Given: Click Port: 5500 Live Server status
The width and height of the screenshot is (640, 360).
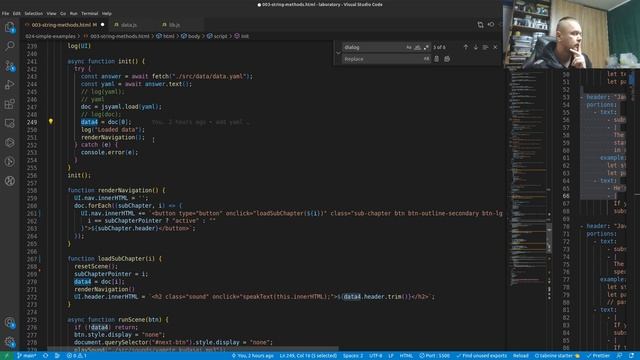Looking at the screenshot, I should click(x=435, y=356).
